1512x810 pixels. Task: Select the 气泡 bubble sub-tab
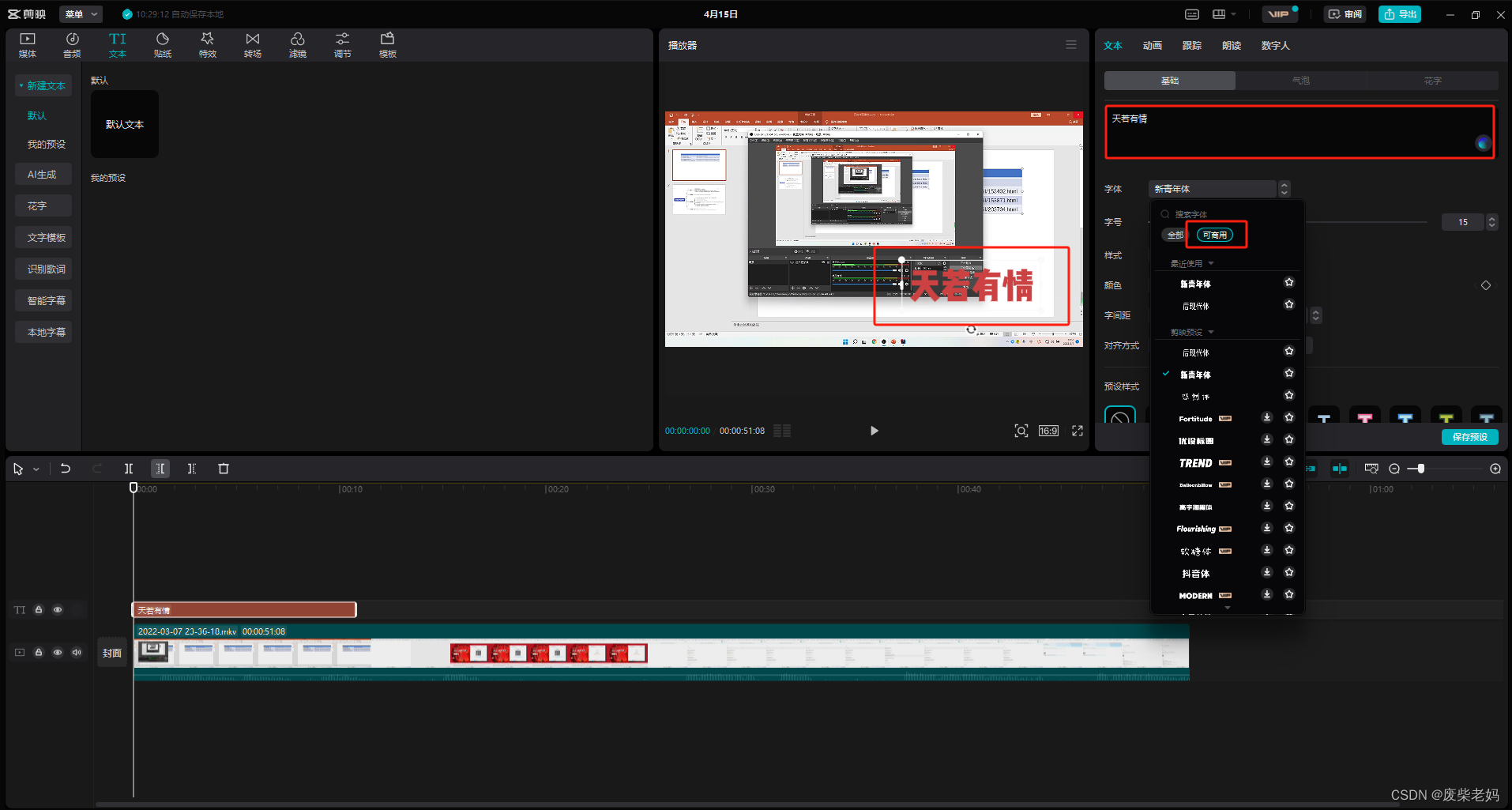pos(1301,81)
